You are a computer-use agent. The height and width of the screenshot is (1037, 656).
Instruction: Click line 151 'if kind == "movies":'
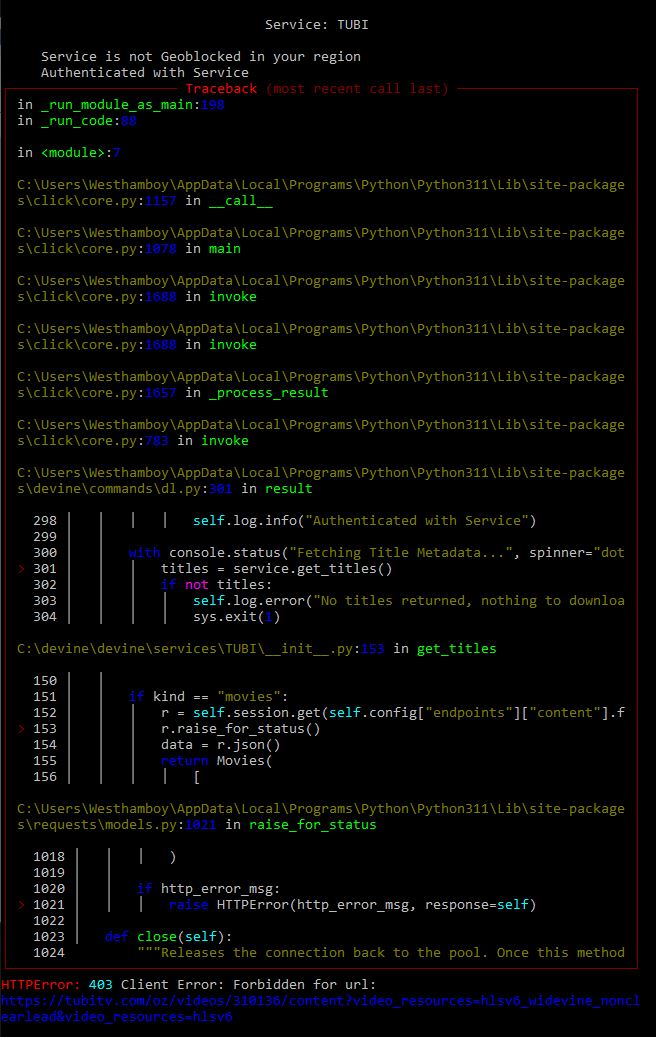[208, 696]
